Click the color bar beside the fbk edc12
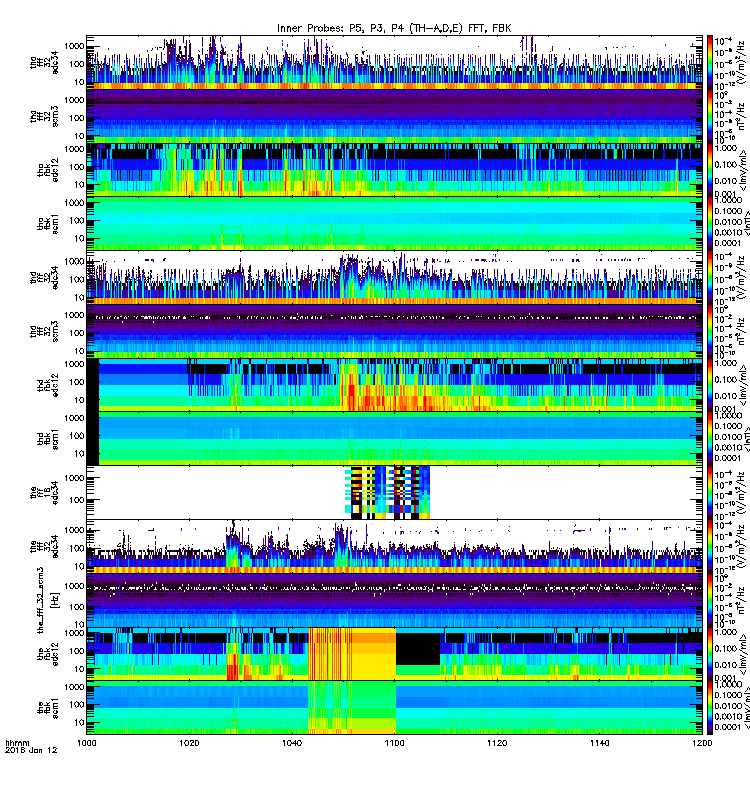Screen dimensions: 750x800 pyautogui.click(x=710, y=654)
